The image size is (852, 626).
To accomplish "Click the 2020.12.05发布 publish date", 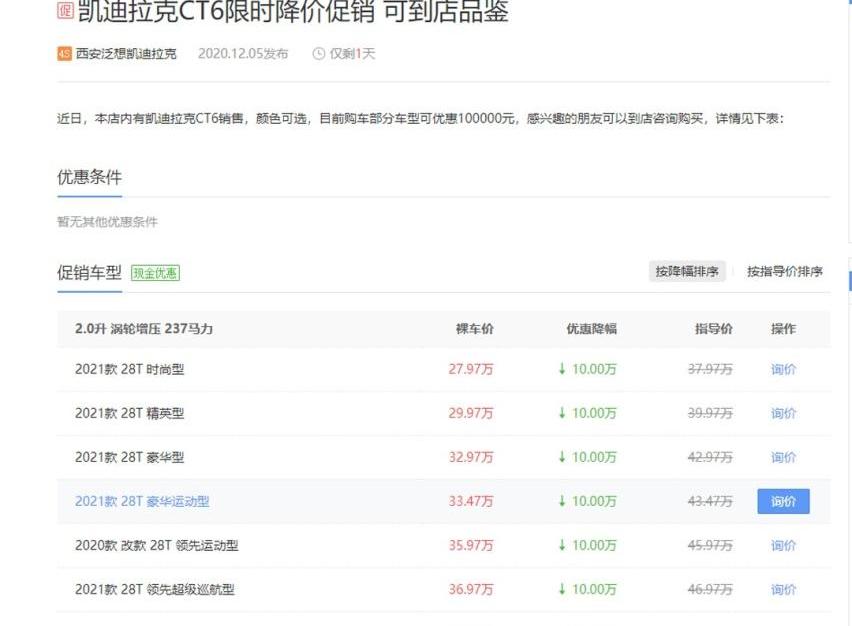I will (x=243, y=53).
